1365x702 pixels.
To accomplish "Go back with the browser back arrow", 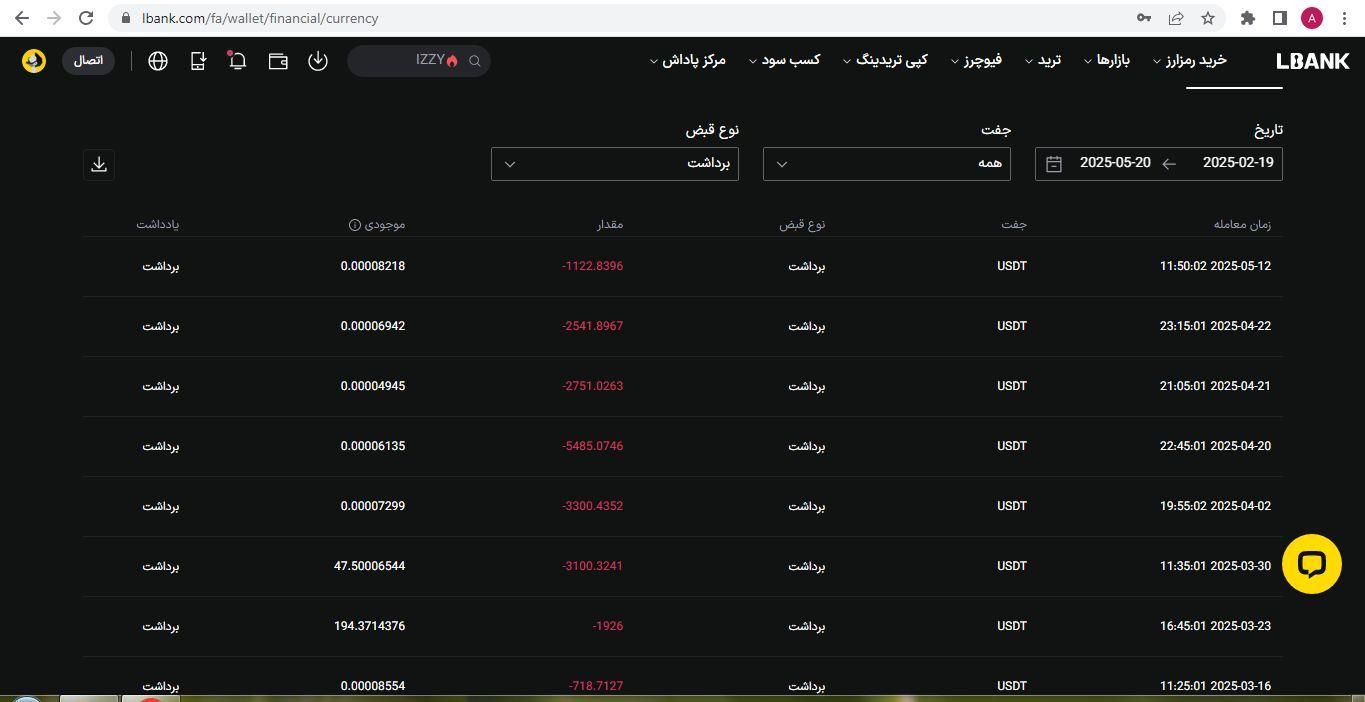I will [22, 18].
